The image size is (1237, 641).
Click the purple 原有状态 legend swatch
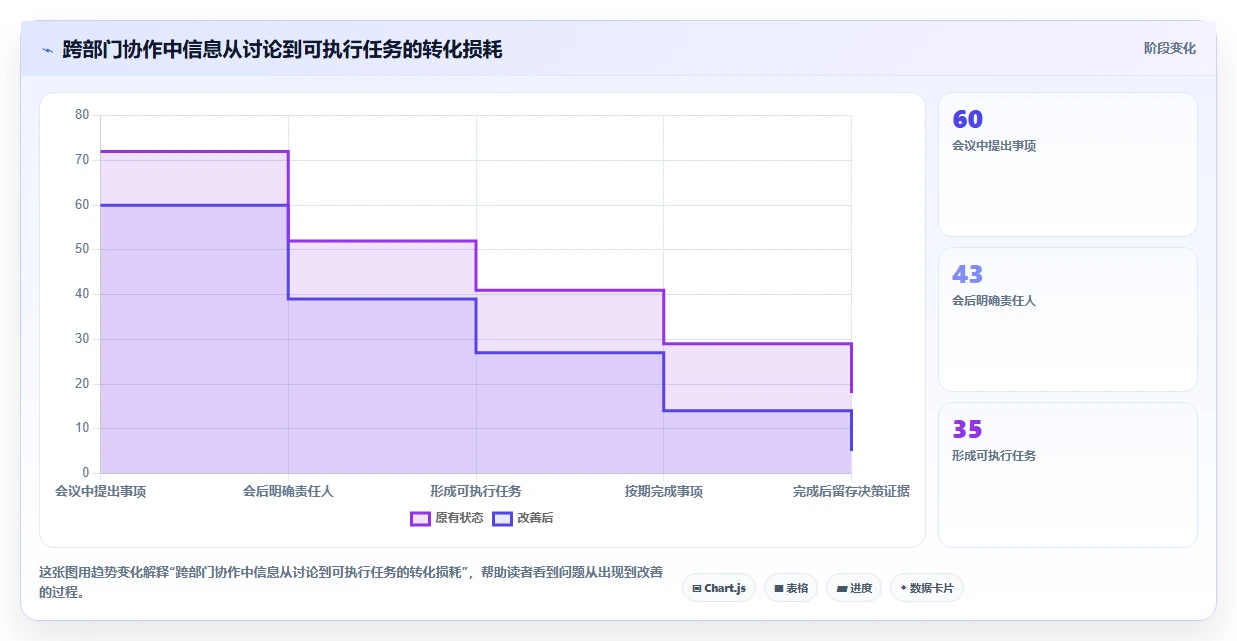click(x=420, y=518)
